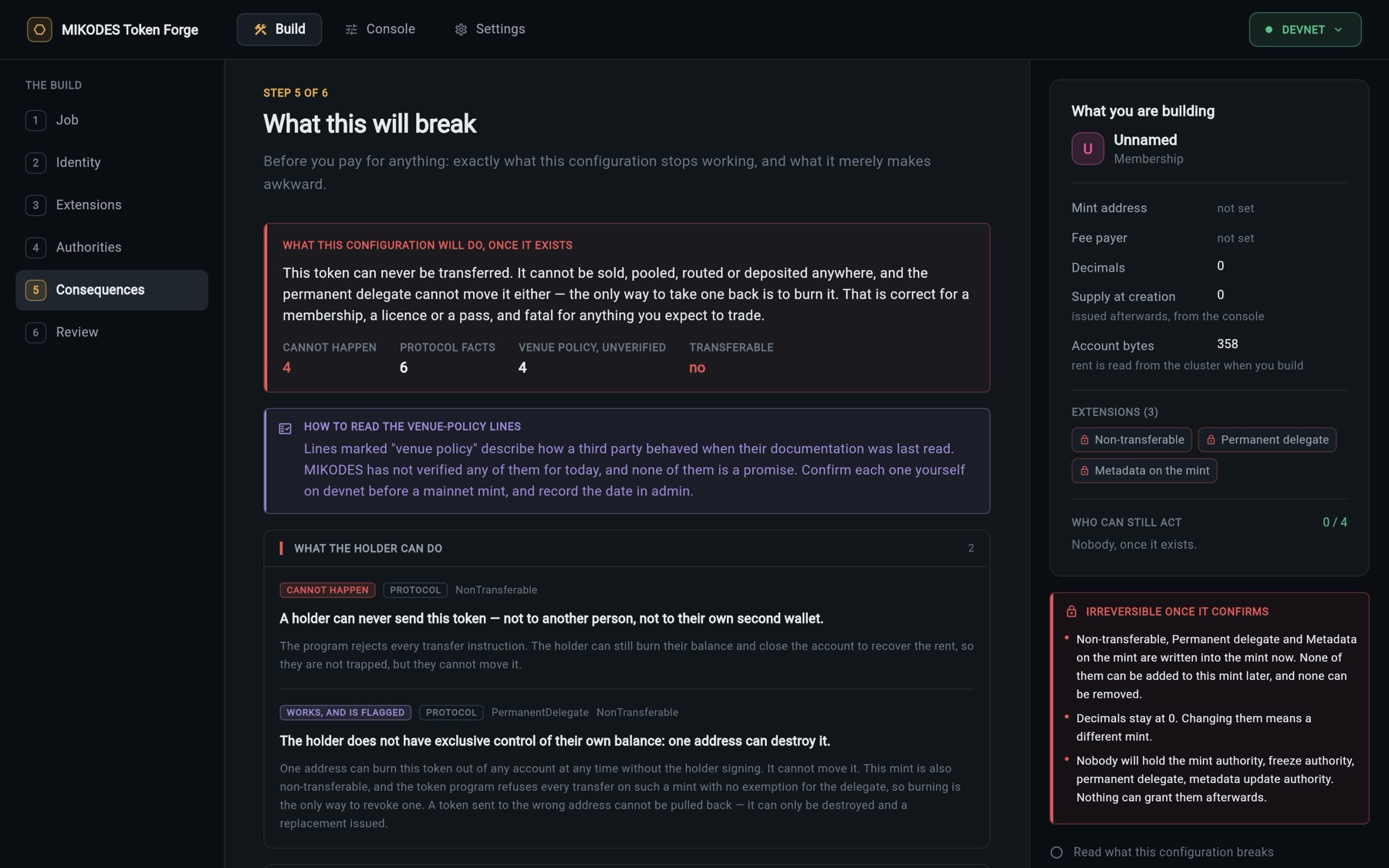
Task: Click the lock icon on Permanent delegate chip
Action: tap(1211, 440)
